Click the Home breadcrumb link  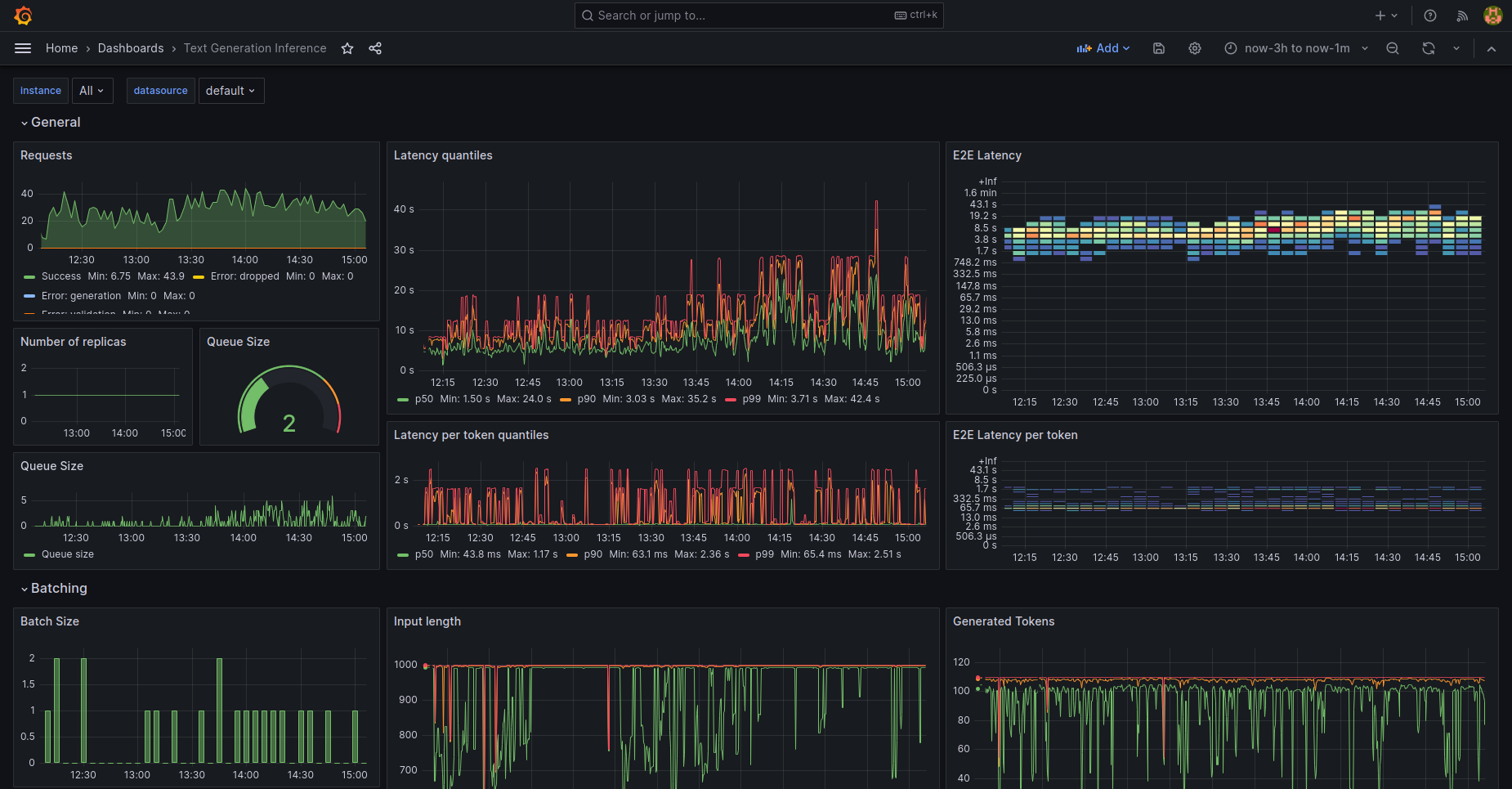61,48
